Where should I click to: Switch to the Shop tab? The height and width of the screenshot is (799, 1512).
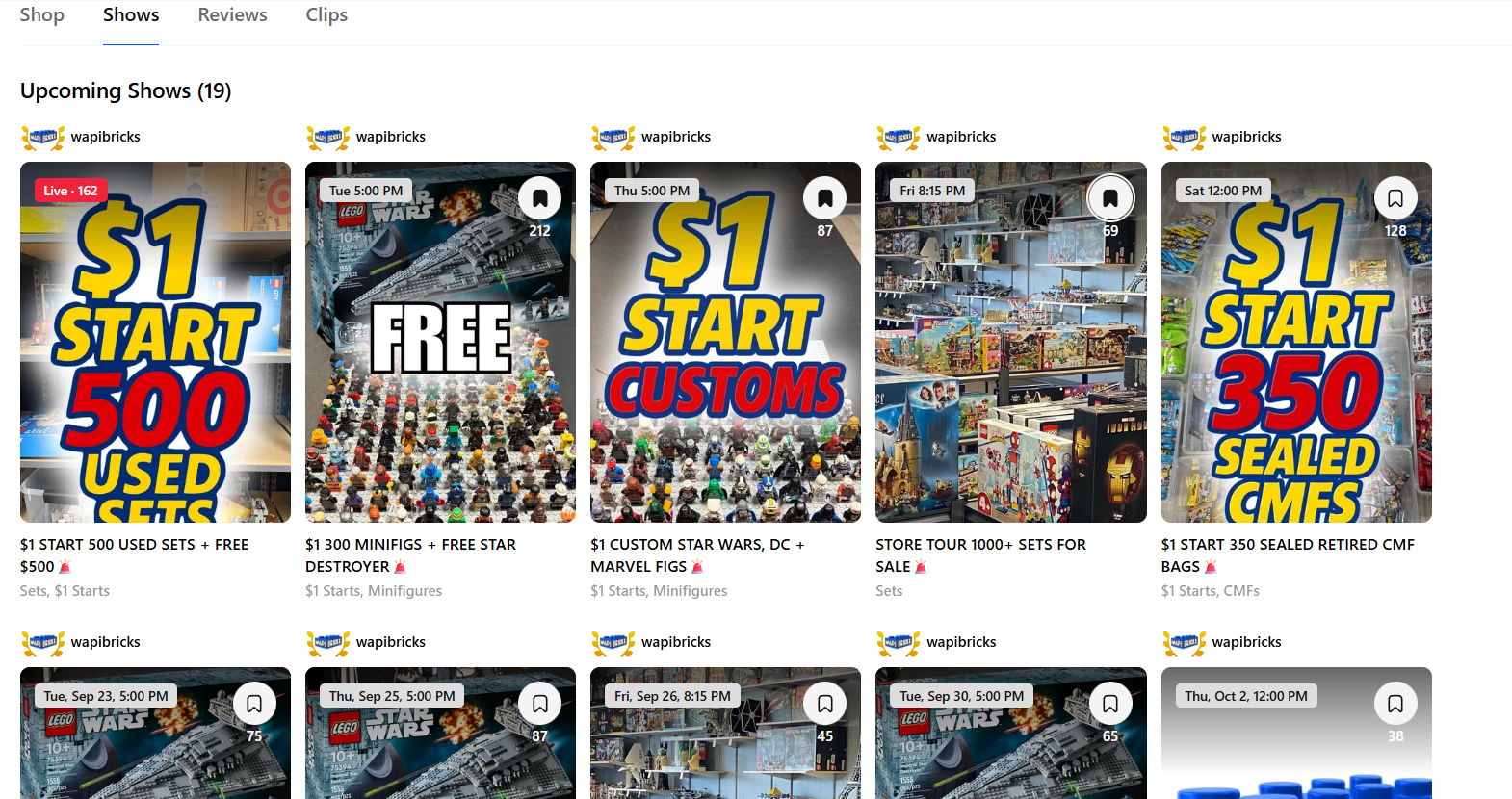42,15
